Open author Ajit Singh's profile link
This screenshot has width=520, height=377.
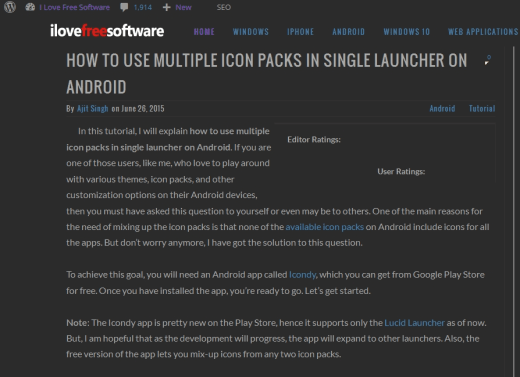pyautogui.click(x=93, y=109)
